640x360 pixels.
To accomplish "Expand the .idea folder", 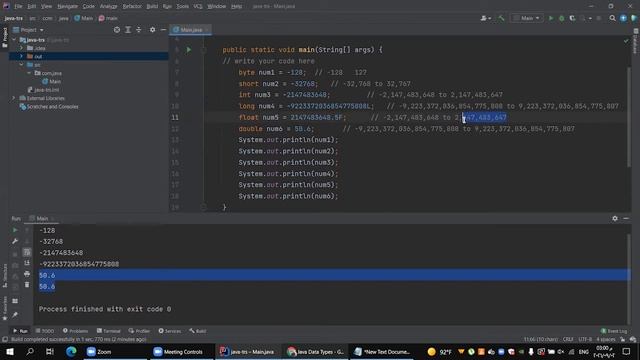I will click(x=22, y=48).
